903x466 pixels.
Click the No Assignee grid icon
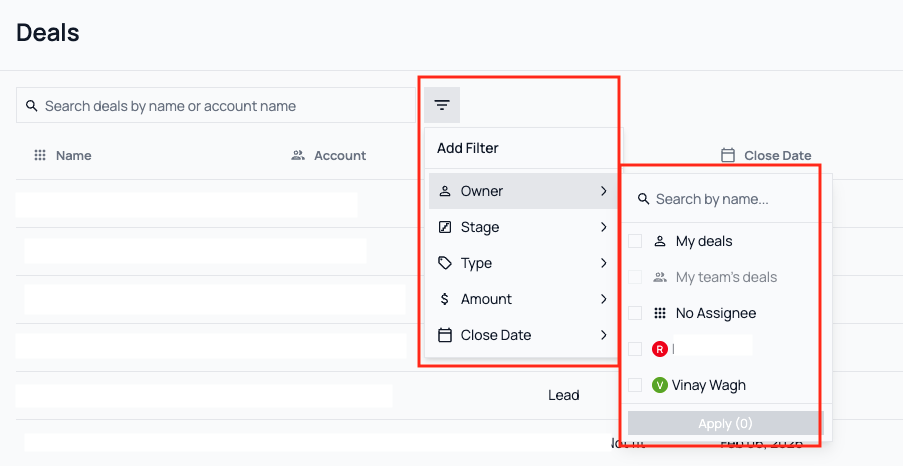point(660,313)
